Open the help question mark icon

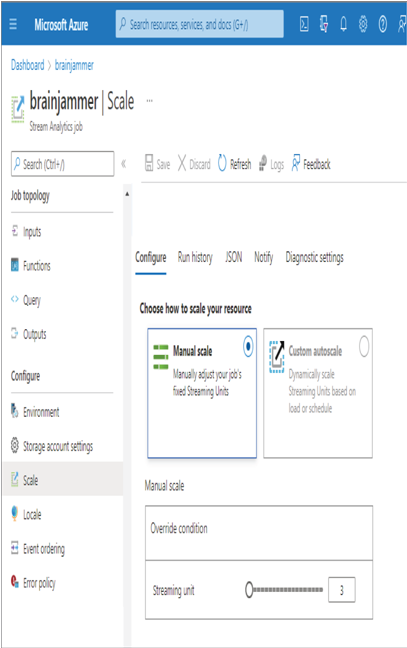383,24
